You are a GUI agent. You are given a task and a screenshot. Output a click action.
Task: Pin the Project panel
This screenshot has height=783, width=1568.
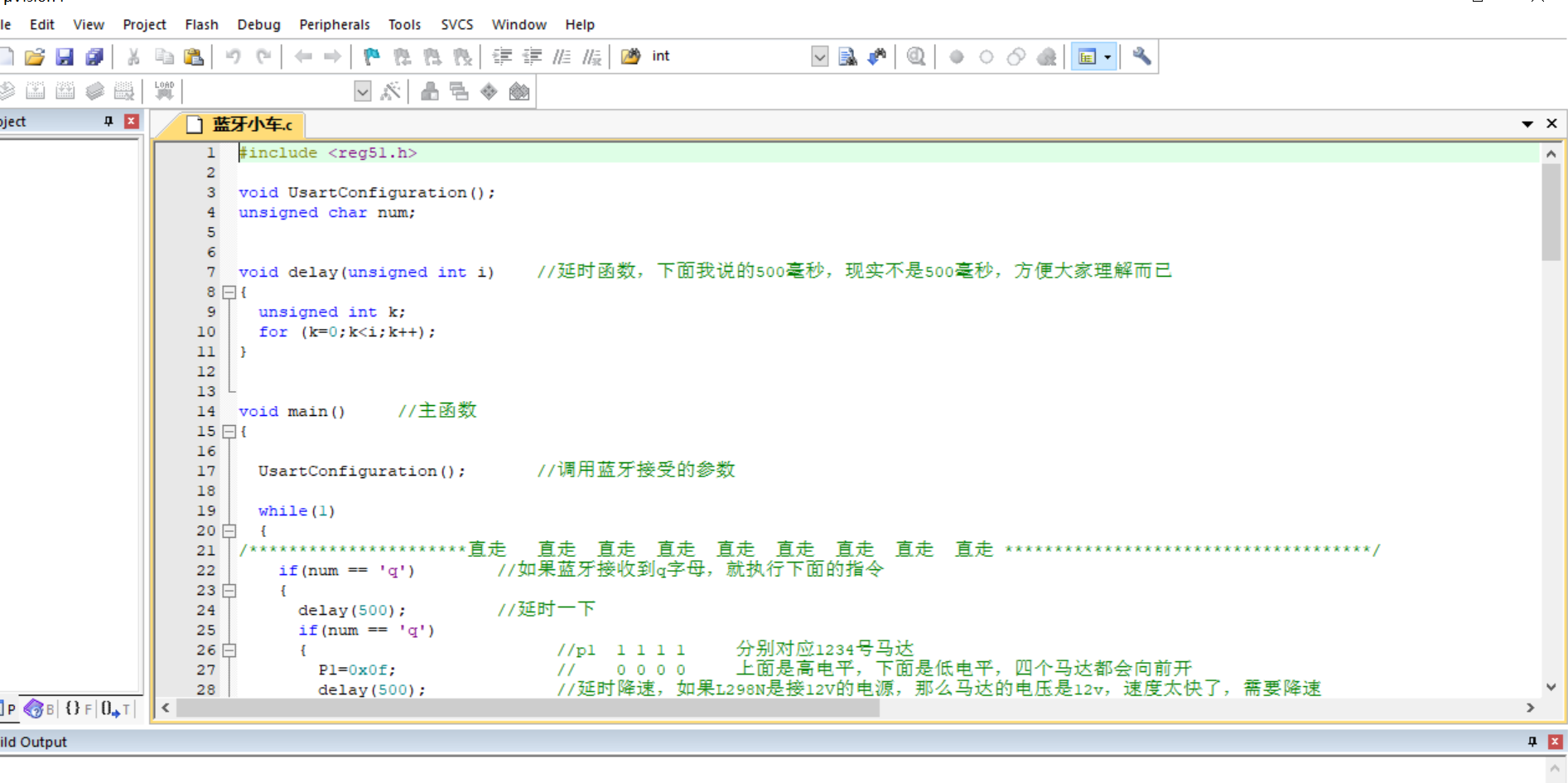pyautogui.click(x=109, y=121)
